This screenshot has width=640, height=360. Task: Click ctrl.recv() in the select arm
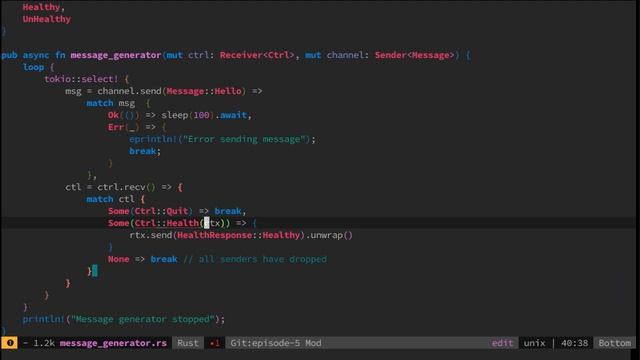pyautogui.click(x=126, y=187)
